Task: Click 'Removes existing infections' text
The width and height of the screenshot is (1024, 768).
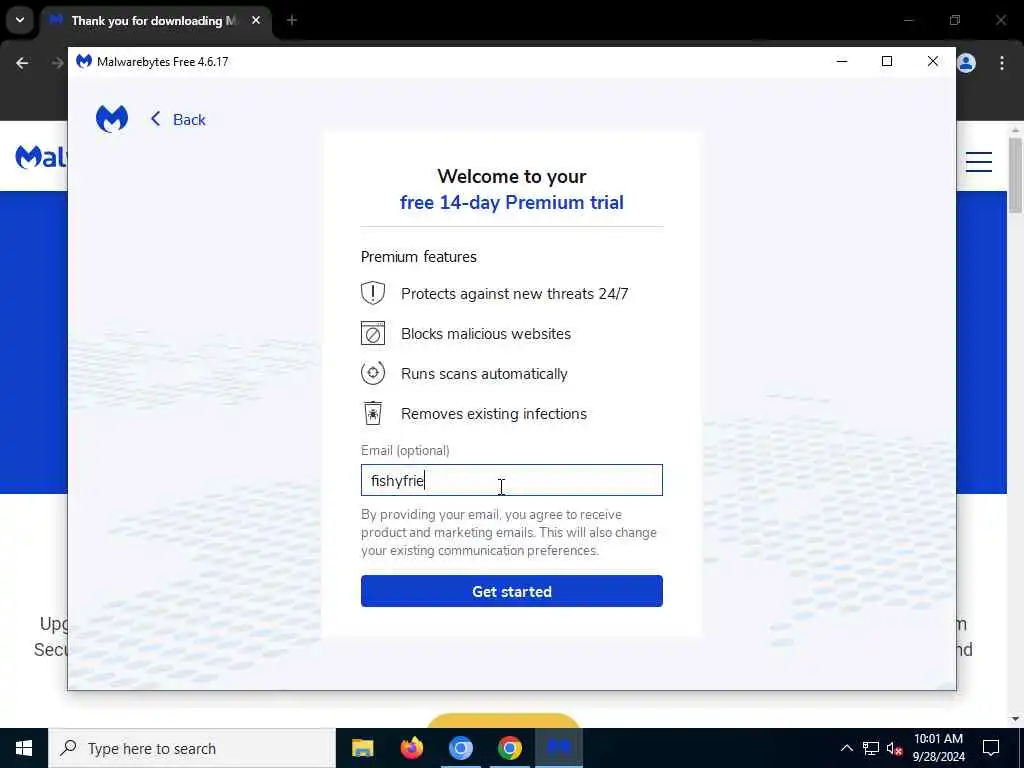Action: pos(494,414)
